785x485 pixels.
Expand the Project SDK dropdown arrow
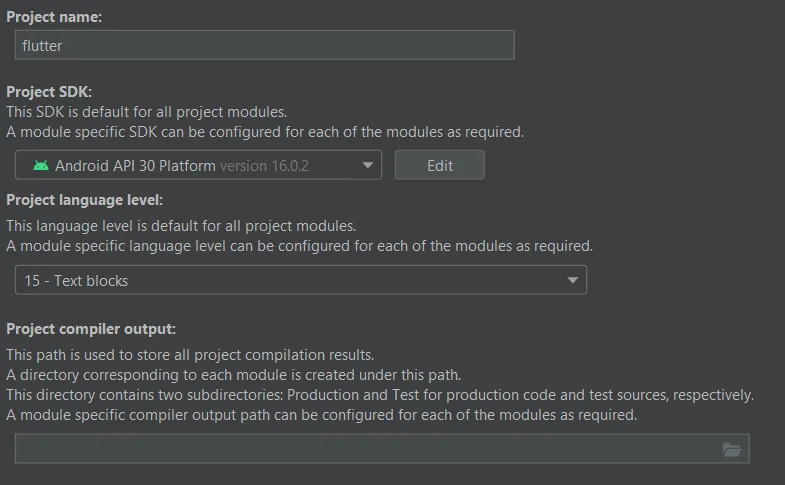click(367, 166)
